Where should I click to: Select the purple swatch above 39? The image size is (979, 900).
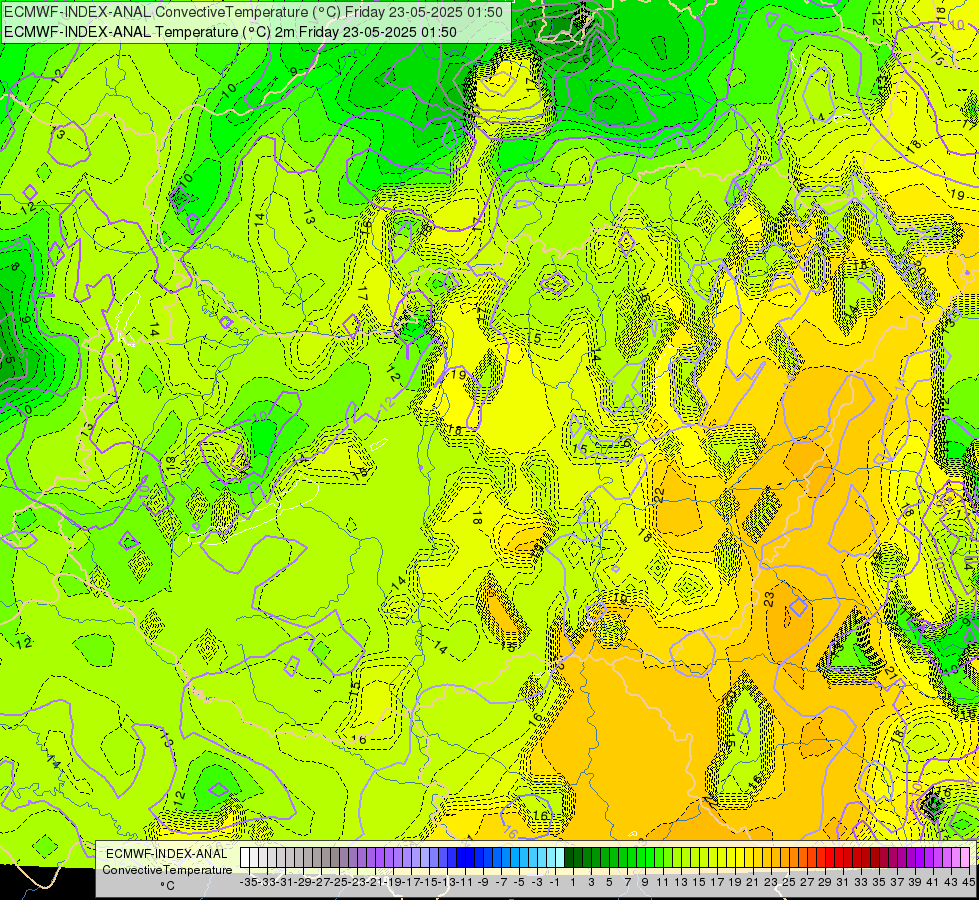coord(911,858)
